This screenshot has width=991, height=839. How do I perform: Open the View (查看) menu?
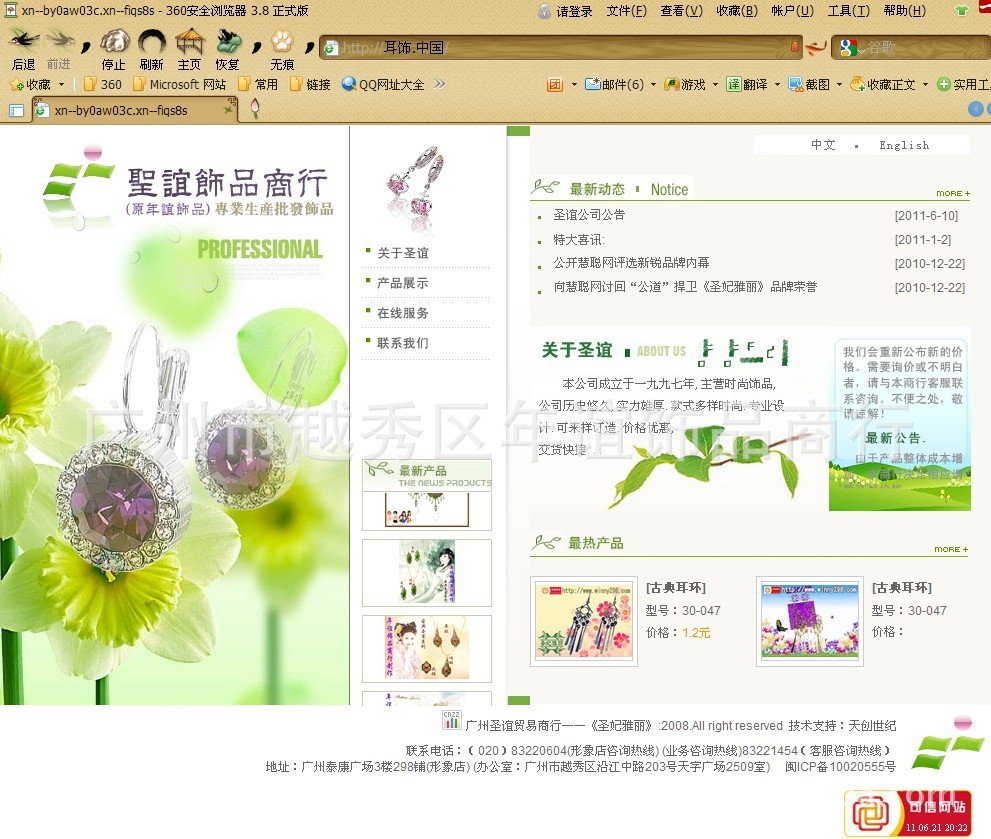681,11
